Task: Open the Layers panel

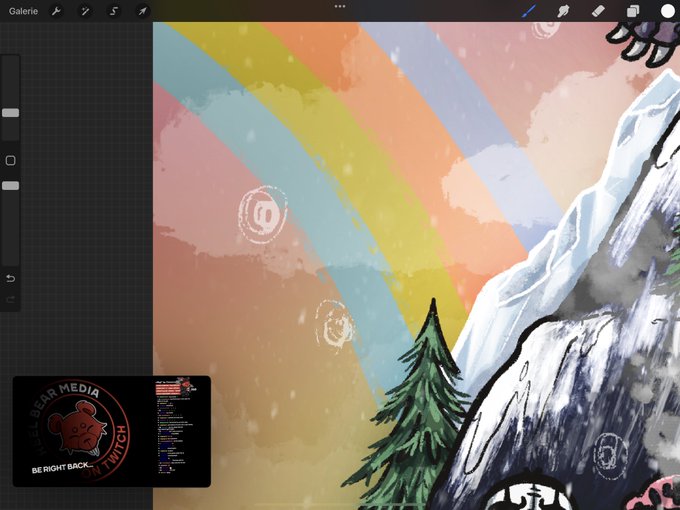Action: click(x=633, y=11)
